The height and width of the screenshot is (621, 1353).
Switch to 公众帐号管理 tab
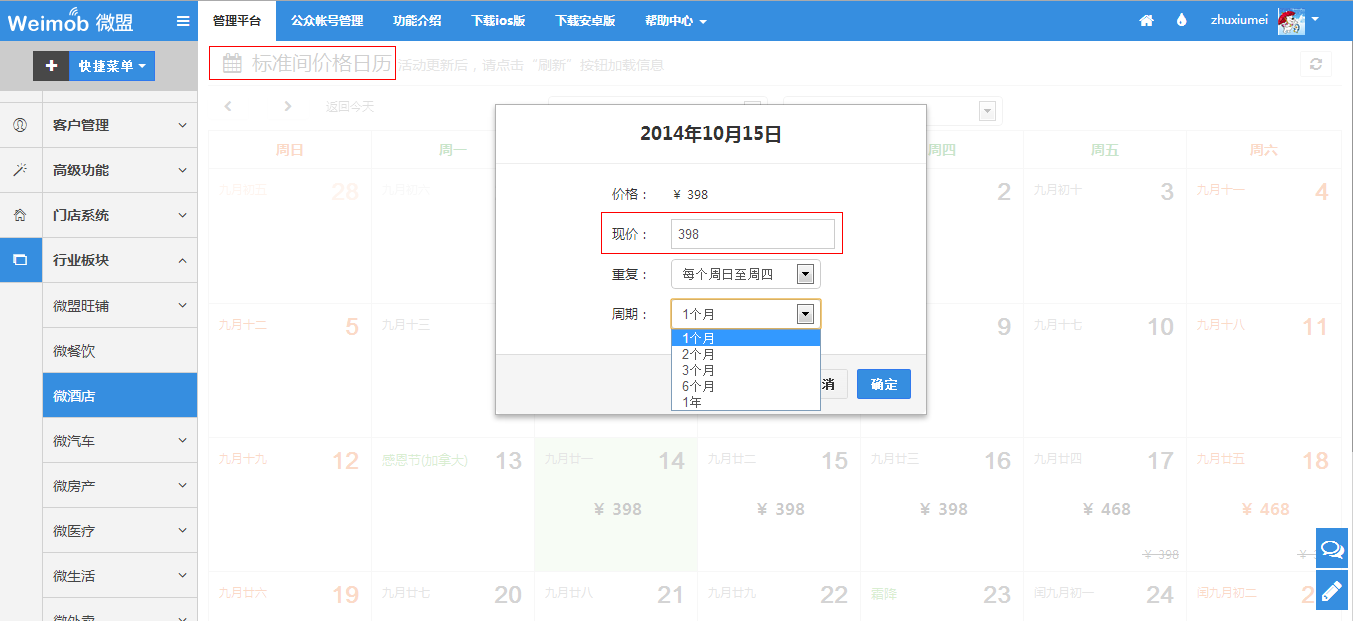(327, 21)
